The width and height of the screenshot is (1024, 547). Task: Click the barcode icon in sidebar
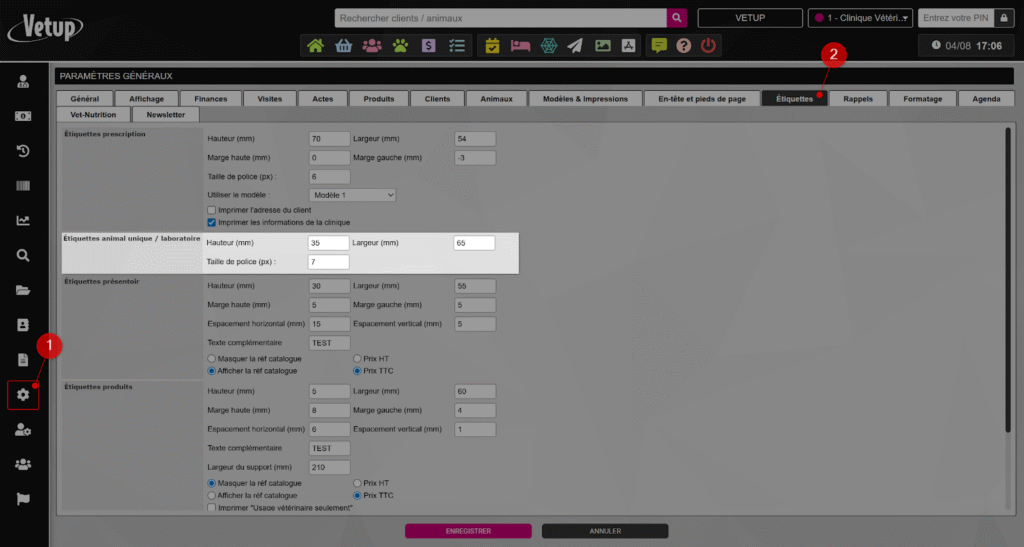[x=22, y=186]
